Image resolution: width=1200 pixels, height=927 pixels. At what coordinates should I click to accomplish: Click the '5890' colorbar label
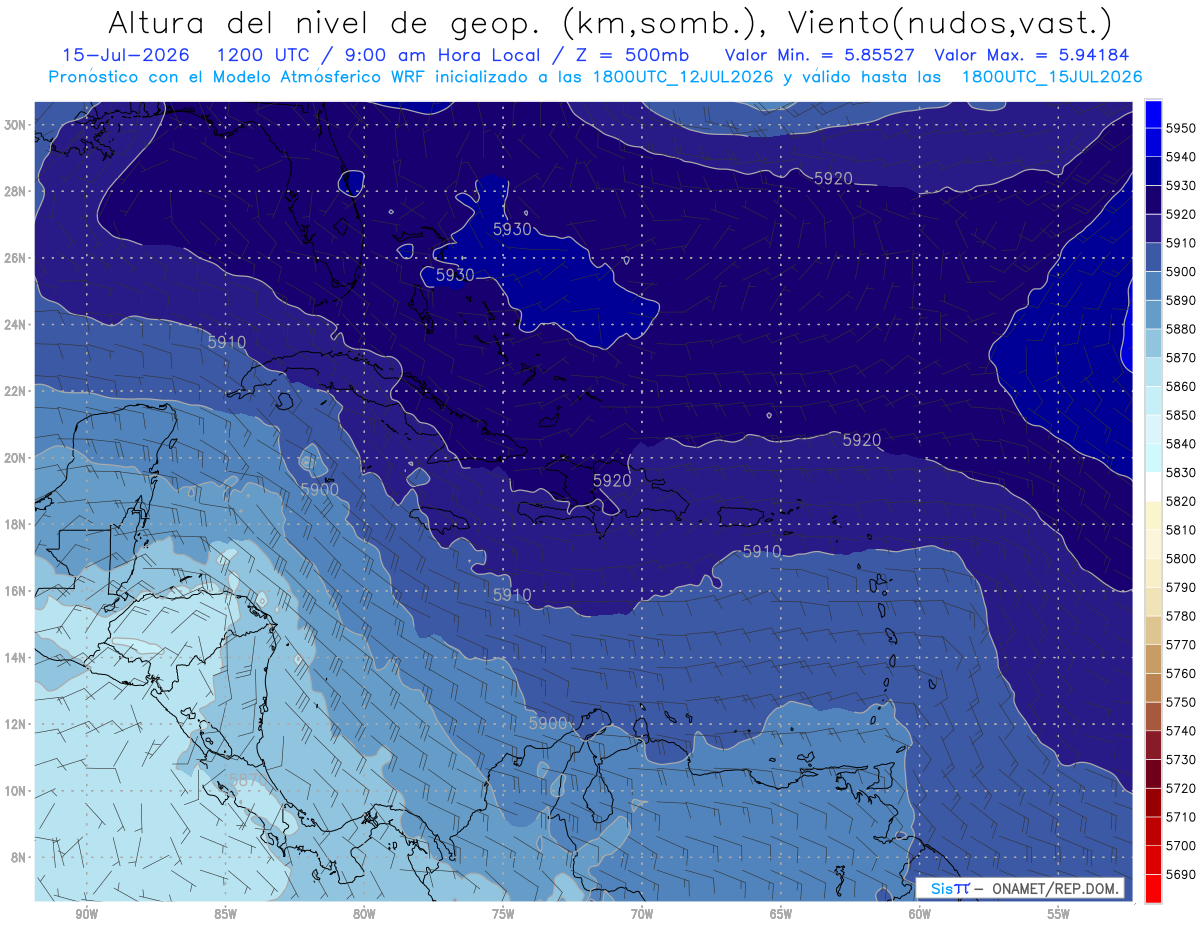1181,300
